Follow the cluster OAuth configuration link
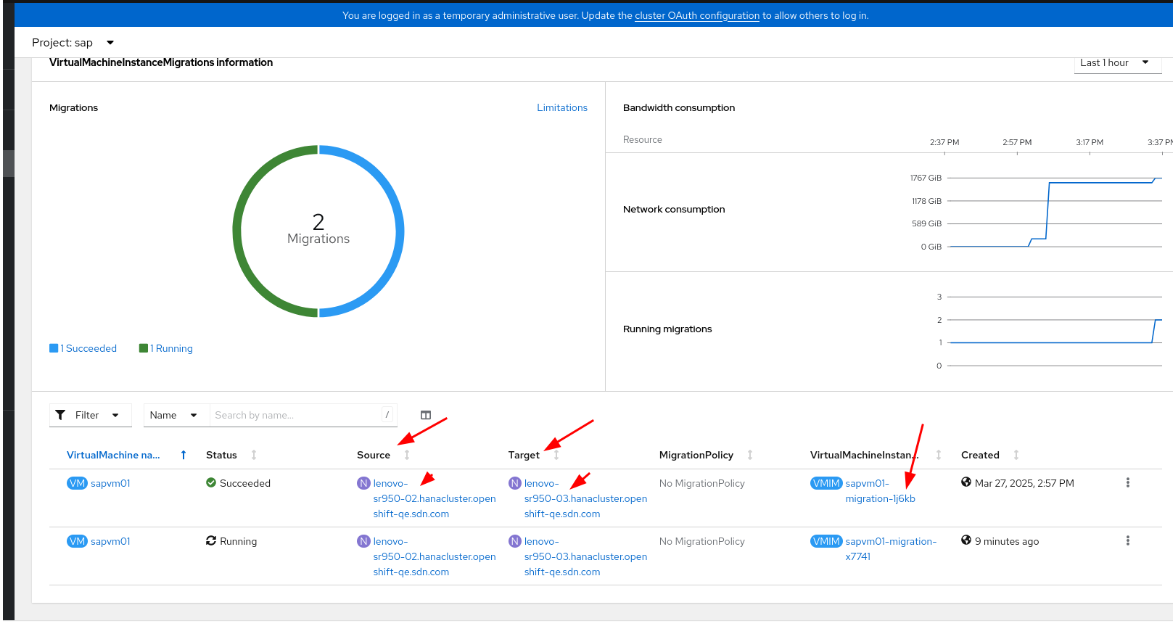The image size is (1173, 622). (x=697, y=16)
